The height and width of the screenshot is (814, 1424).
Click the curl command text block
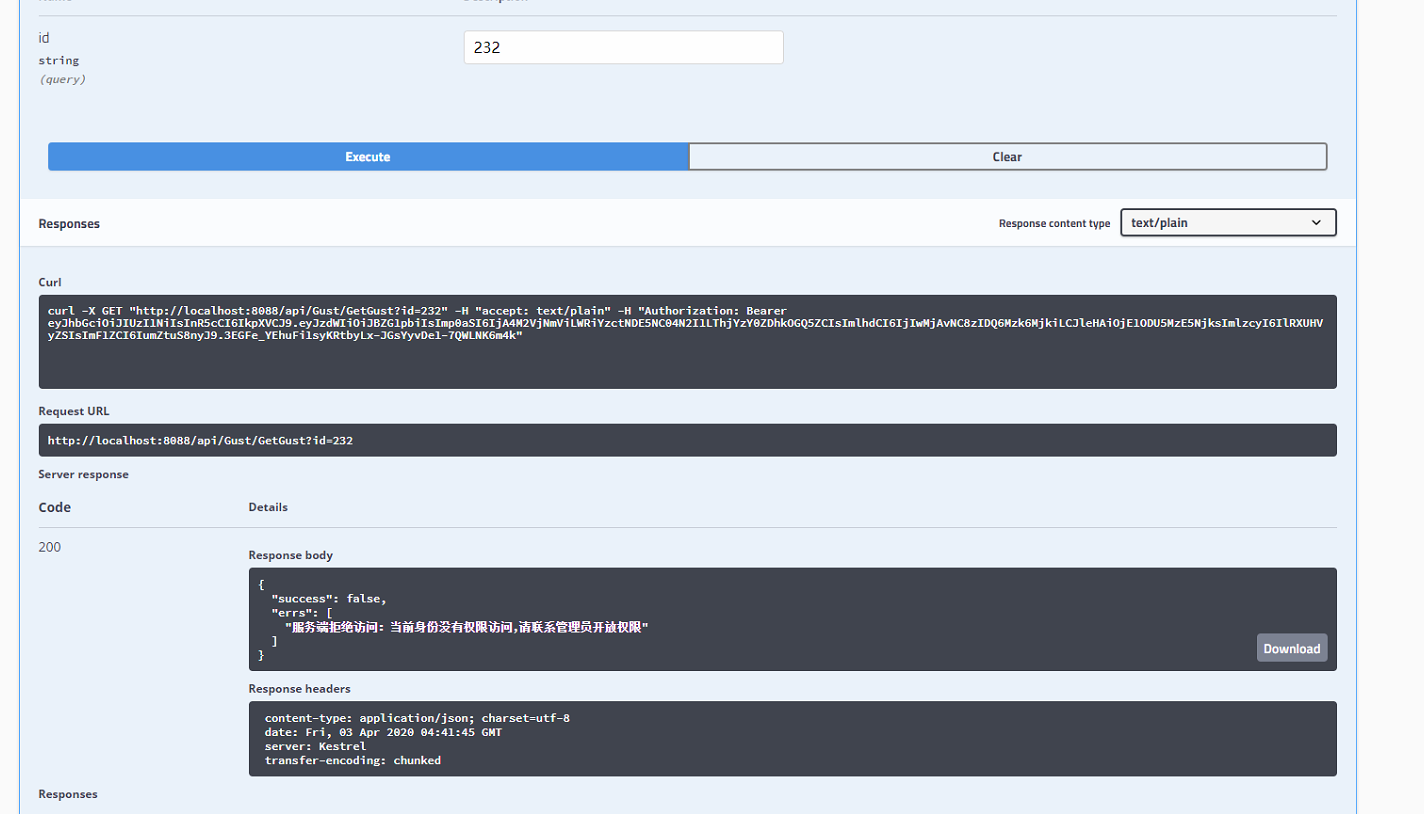point(687,341)
